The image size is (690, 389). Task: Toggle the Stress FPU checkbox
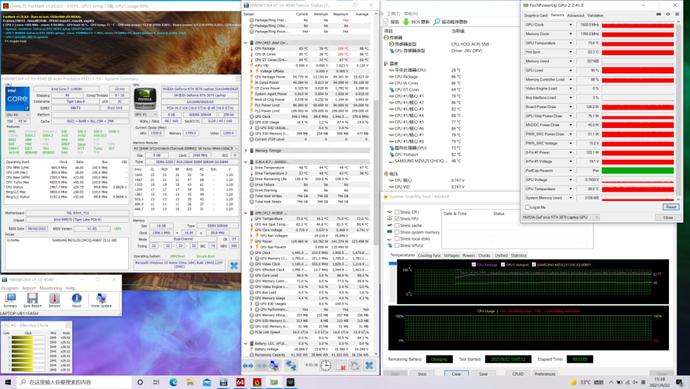pos(397,219)
